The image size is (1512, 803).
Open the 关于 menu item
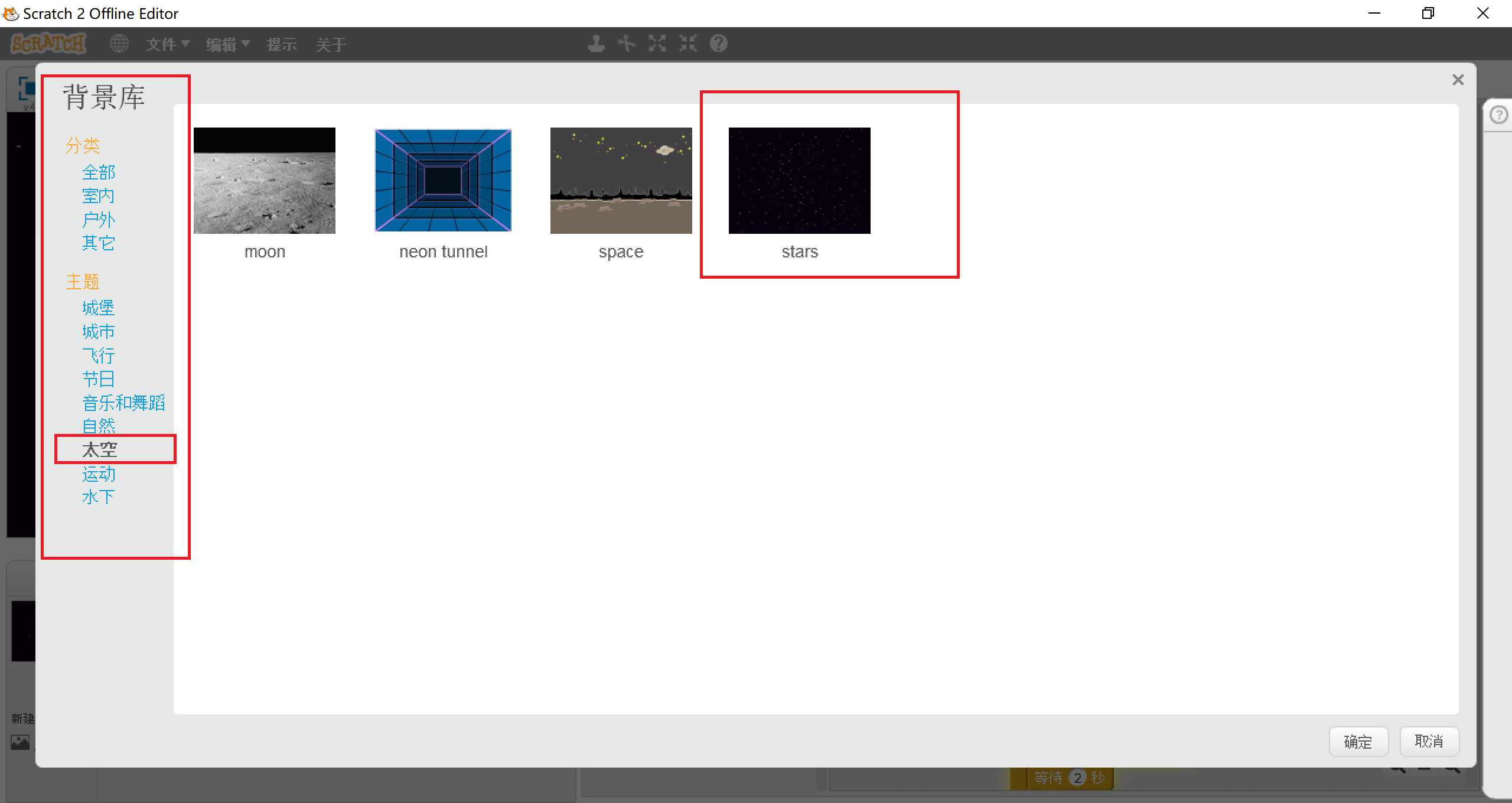[331, 44]
